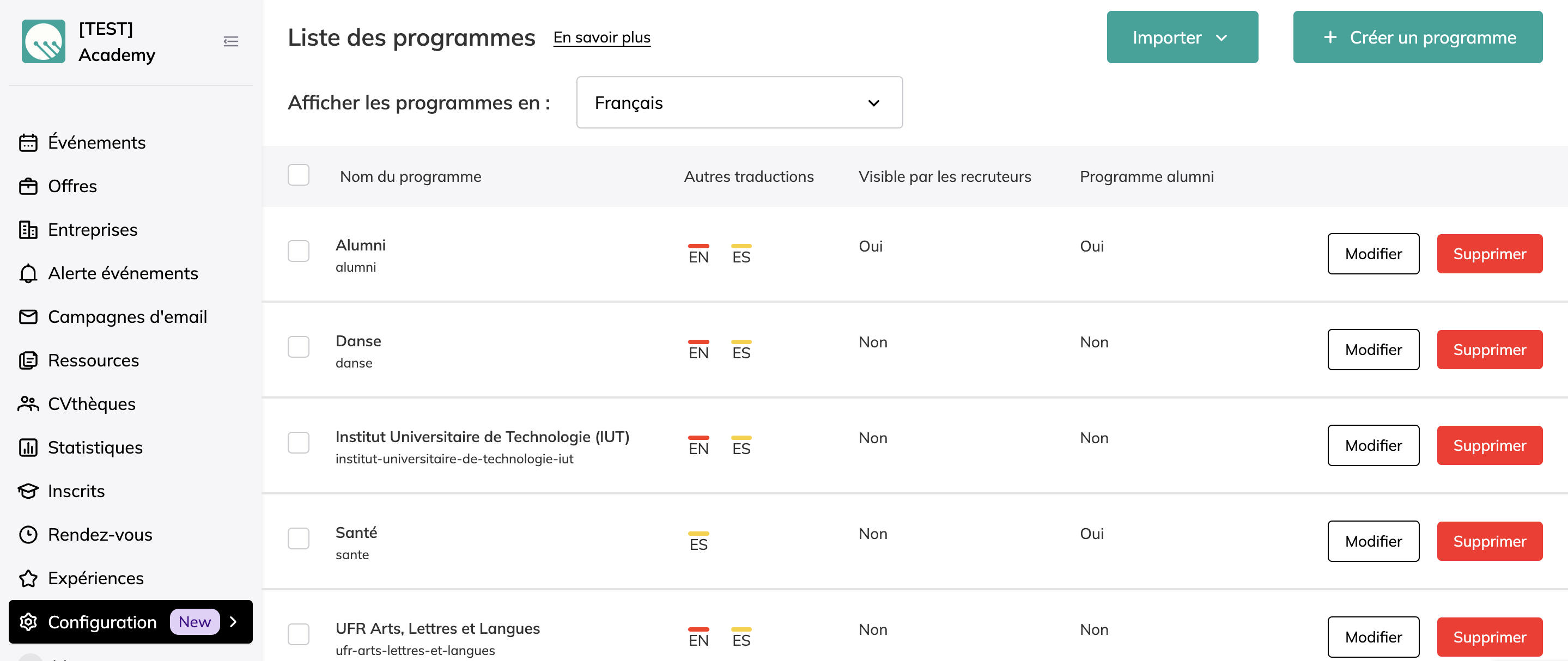This screenshot has height=661, width=1568.
Task: Select the EN translation flag for Danse
Action: (x=698, y=350)
